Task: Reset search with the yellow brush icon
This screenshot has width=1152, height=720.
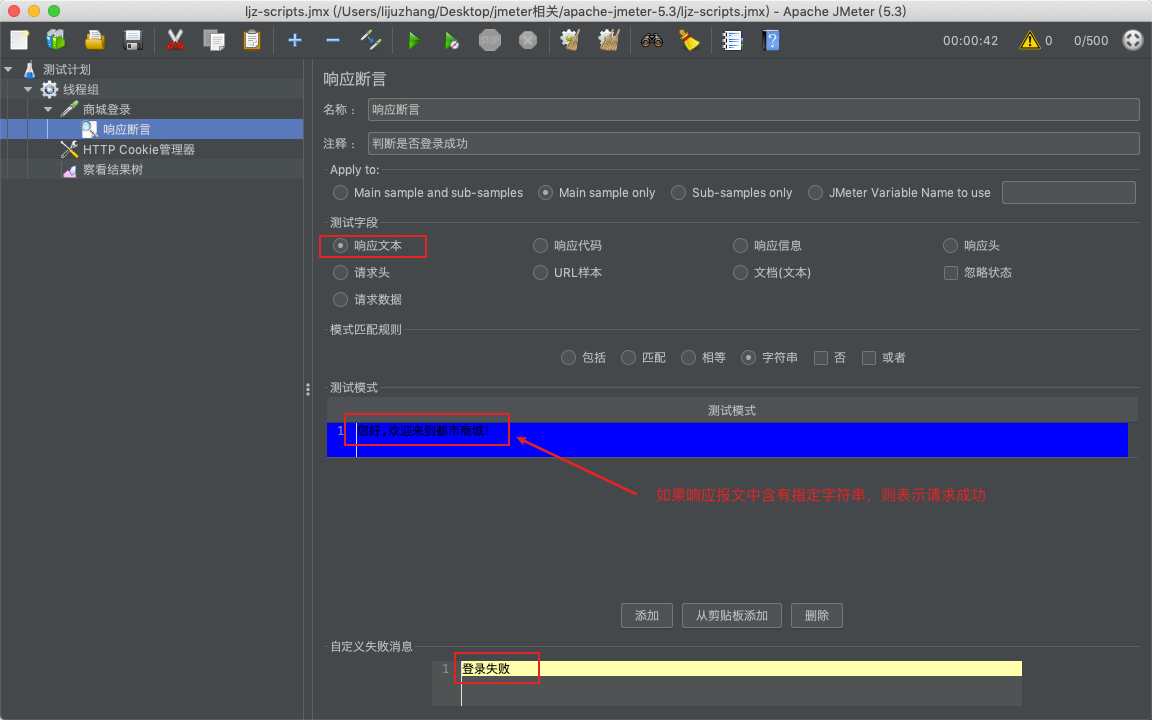Action: coord(689,40)
